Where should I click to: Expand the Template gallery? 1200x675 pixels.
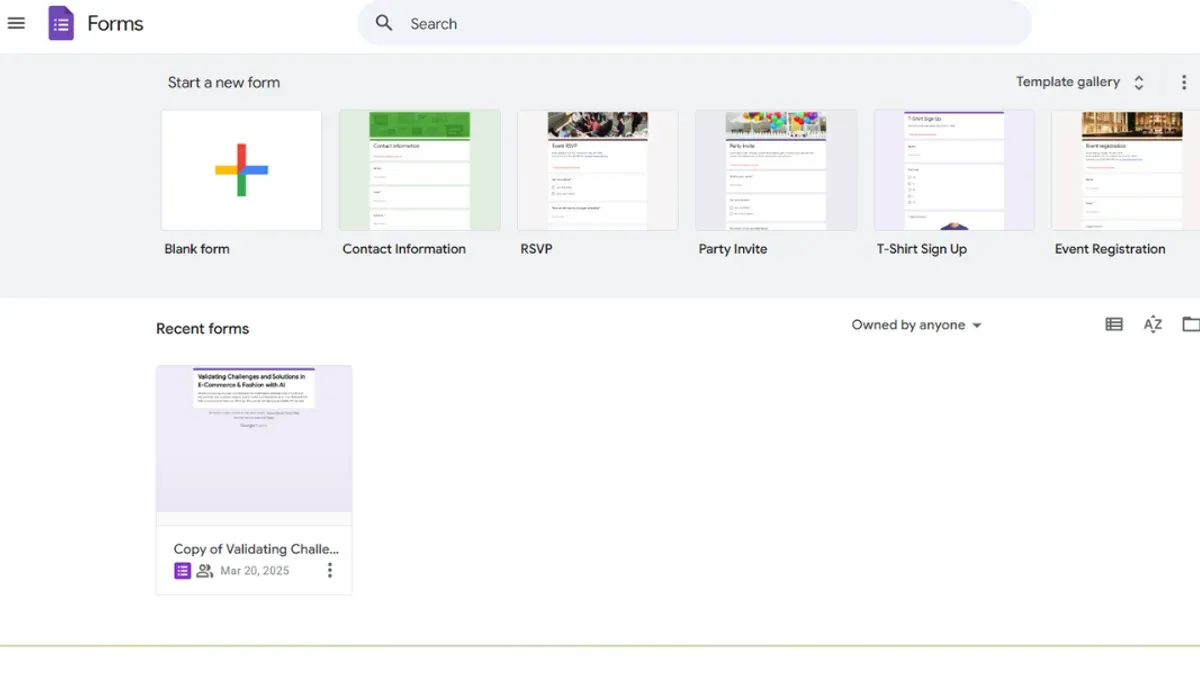click(1080, 82)
